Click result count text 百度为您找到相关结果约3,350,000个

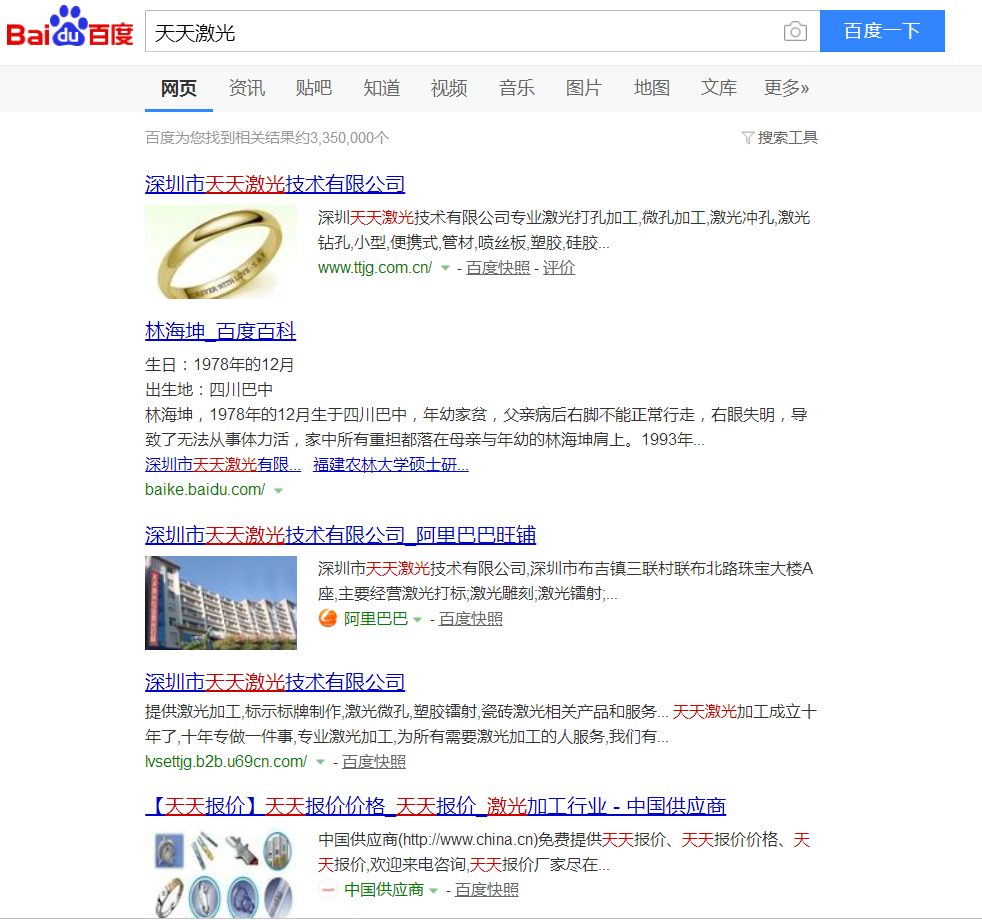pyautogui.click(x=267, y=138)
